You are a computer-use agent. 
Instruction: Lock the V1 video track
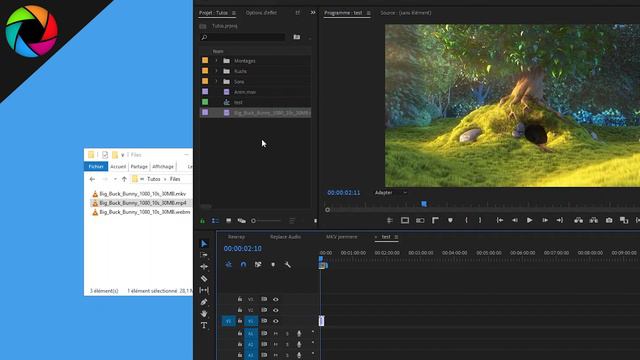coord(240,321)
